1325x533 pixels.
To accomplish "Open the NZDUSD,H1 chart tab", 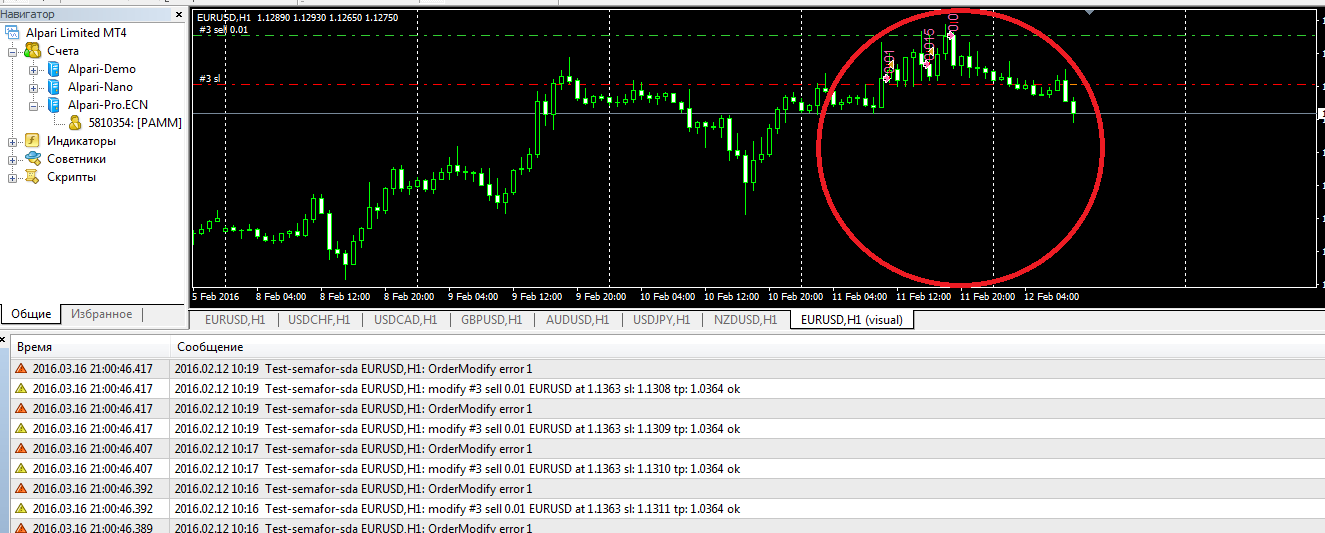I will click(745, 320).
